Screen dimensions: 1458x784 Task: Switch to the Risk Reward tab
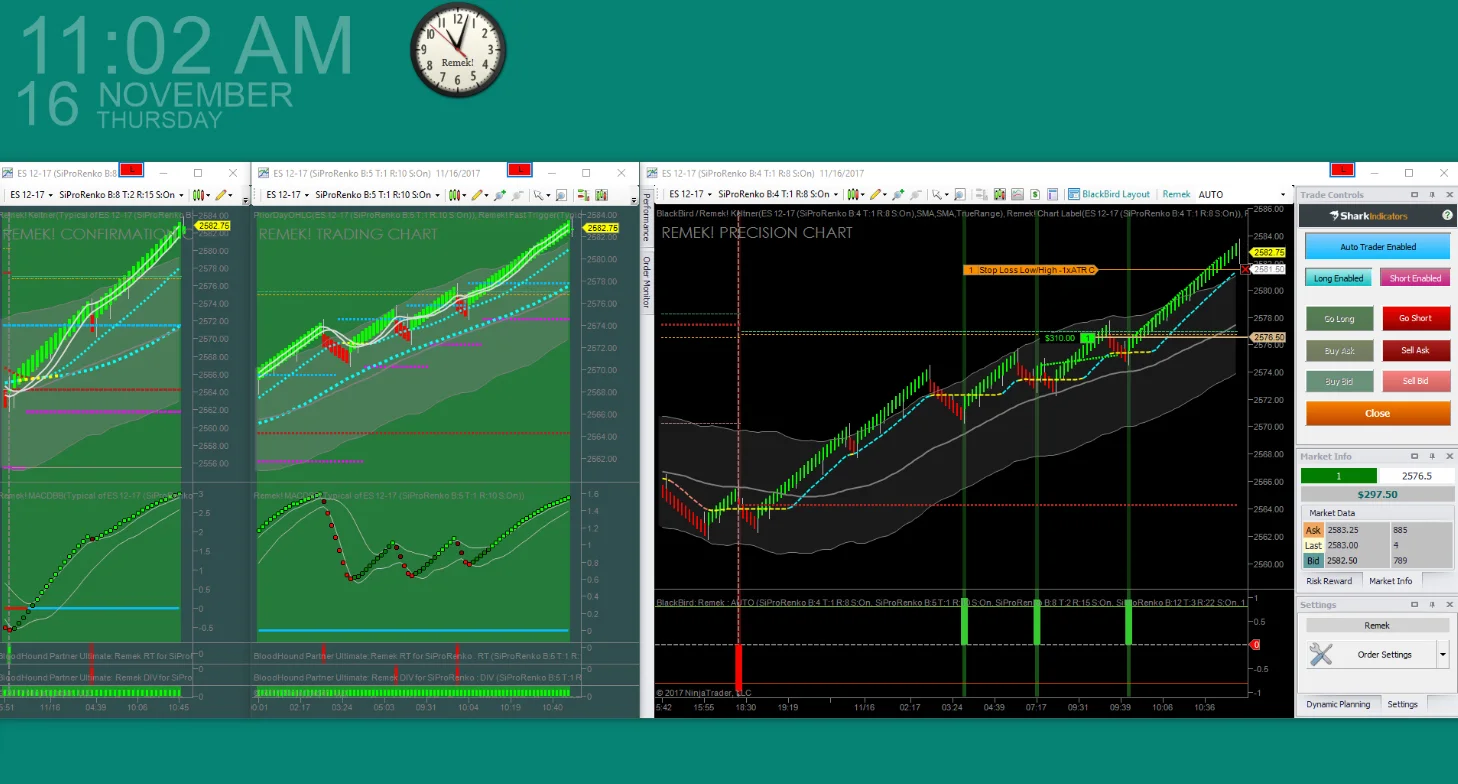pyautogui.click(x=1330, y=581)
